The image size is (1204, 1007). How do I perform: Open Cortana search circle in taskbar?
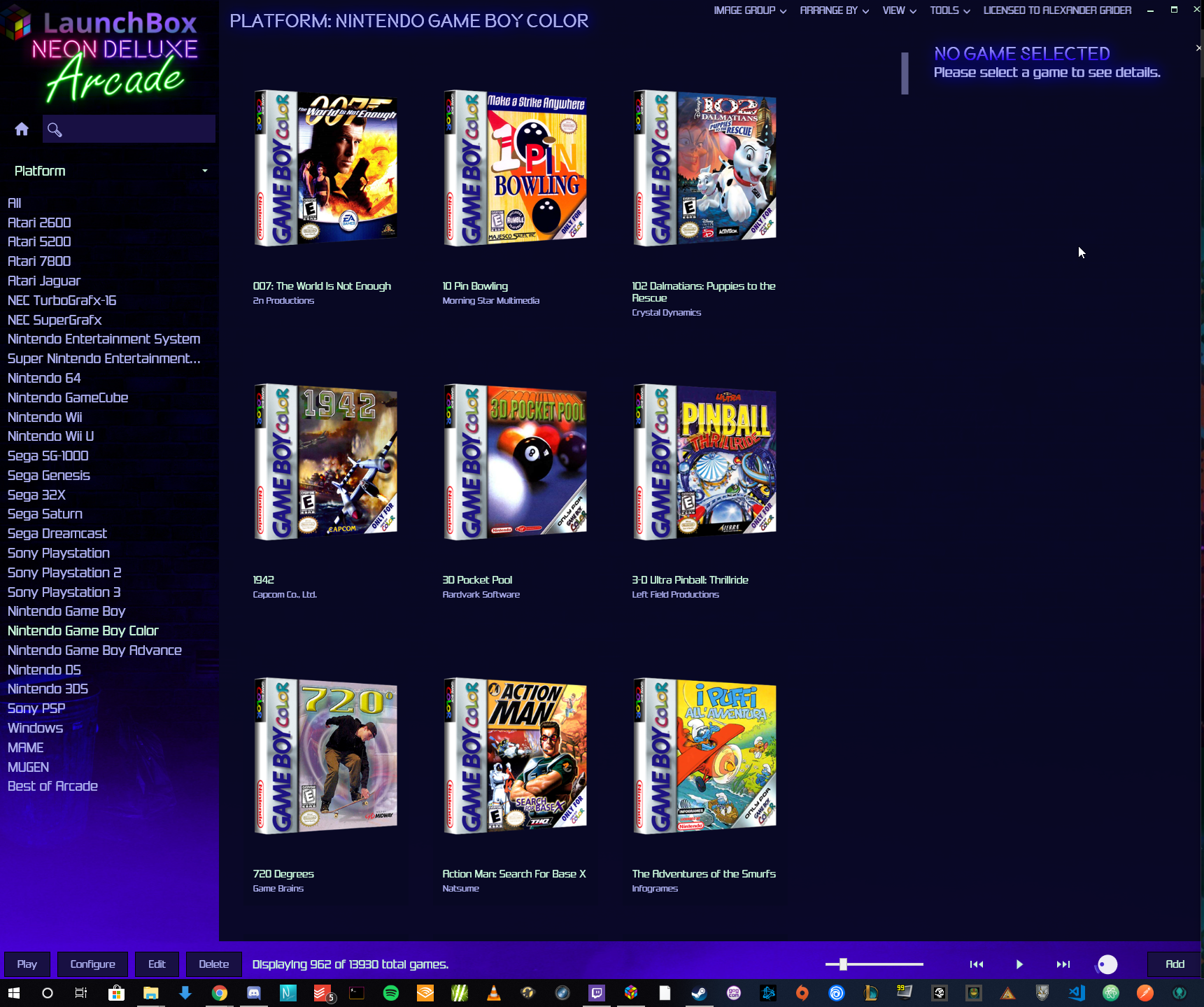(48, 993)
